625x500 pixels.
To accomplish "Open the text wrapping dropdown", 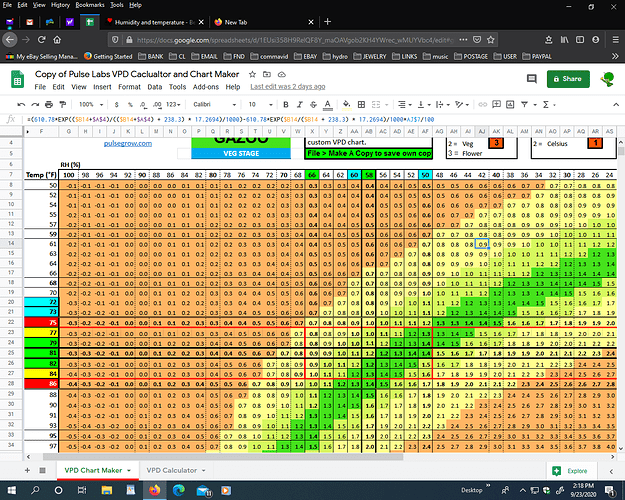I will click(442, 104).
